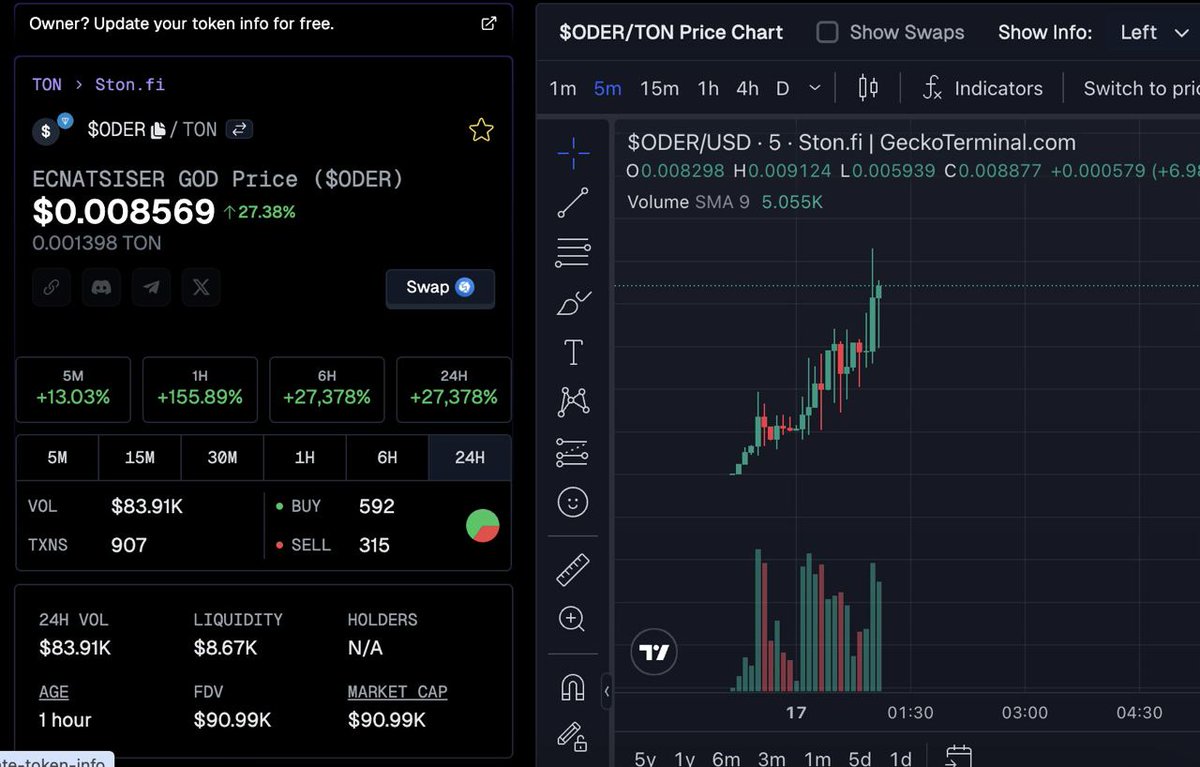Select the crosshair cursor tool

[573, 152]
